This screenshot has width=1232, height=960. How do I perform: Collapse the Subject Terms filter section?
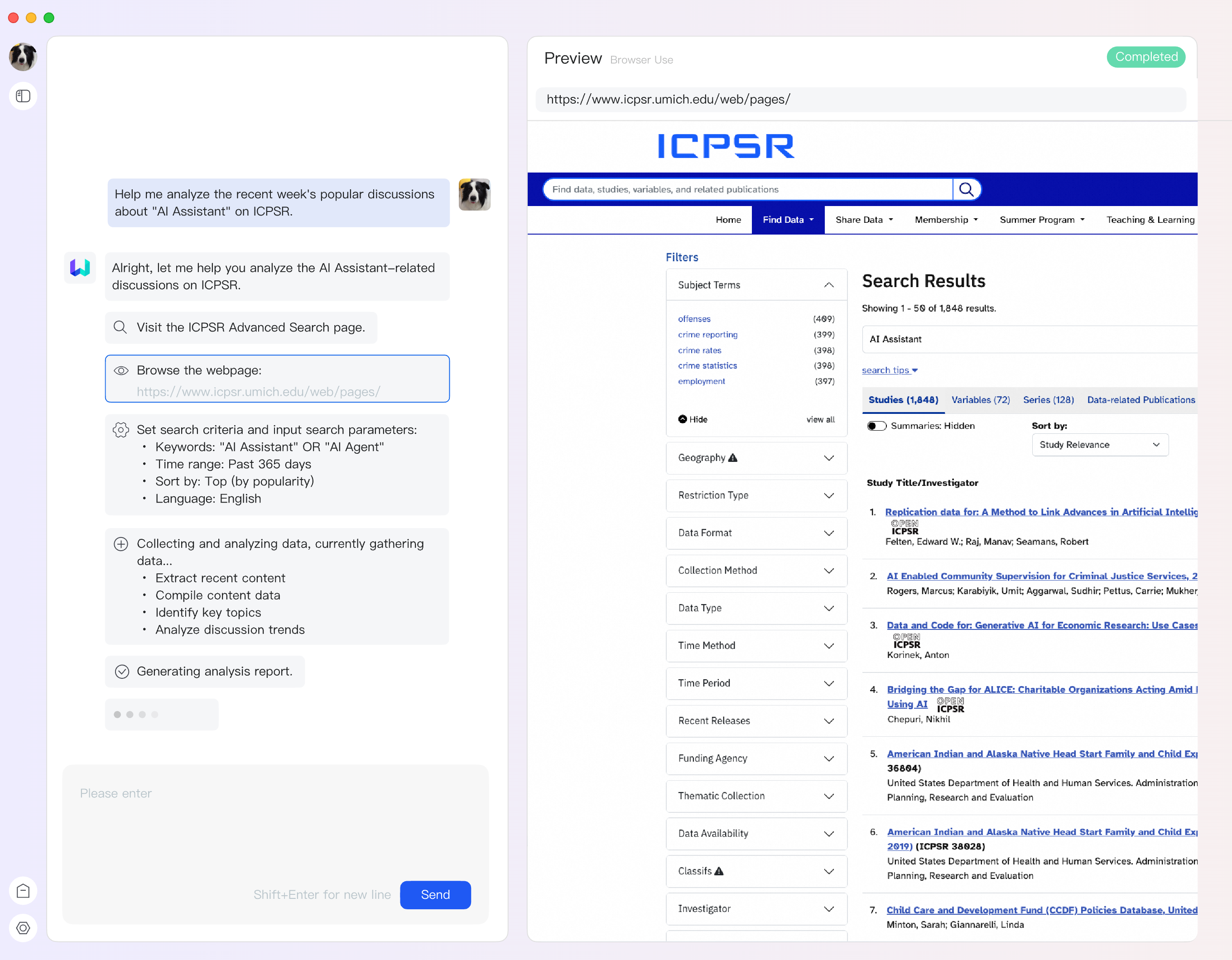829,285
